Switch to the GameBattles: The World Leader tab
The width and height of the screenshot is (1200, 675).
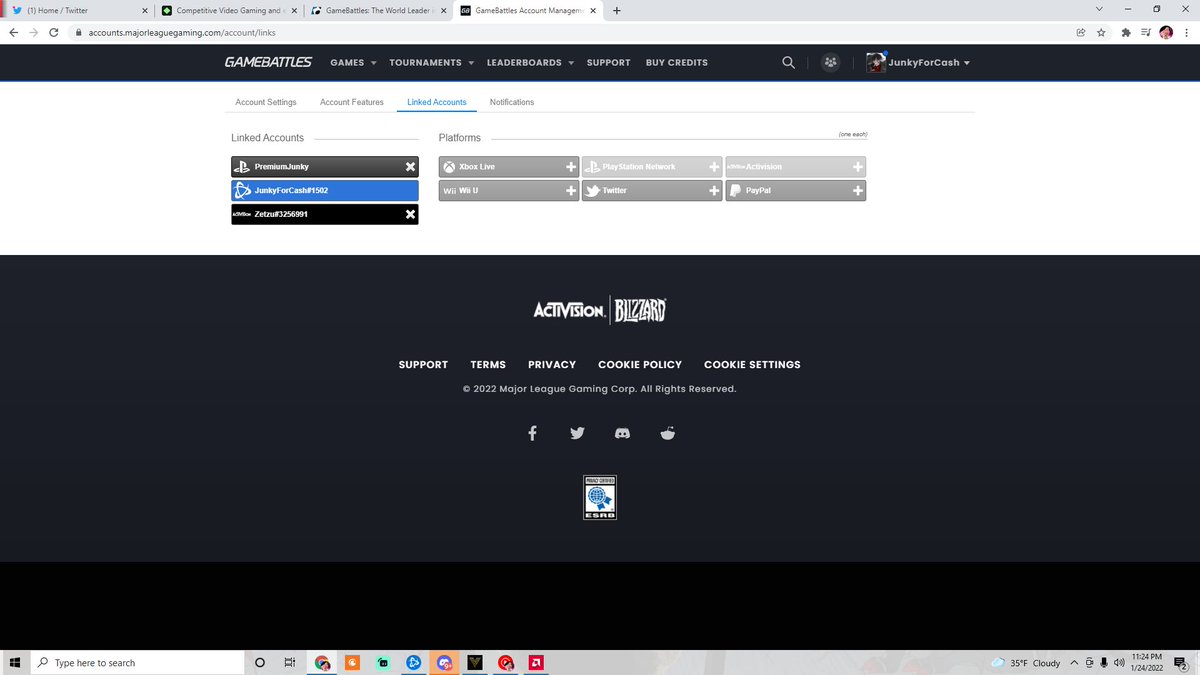(x=378, y=11)
